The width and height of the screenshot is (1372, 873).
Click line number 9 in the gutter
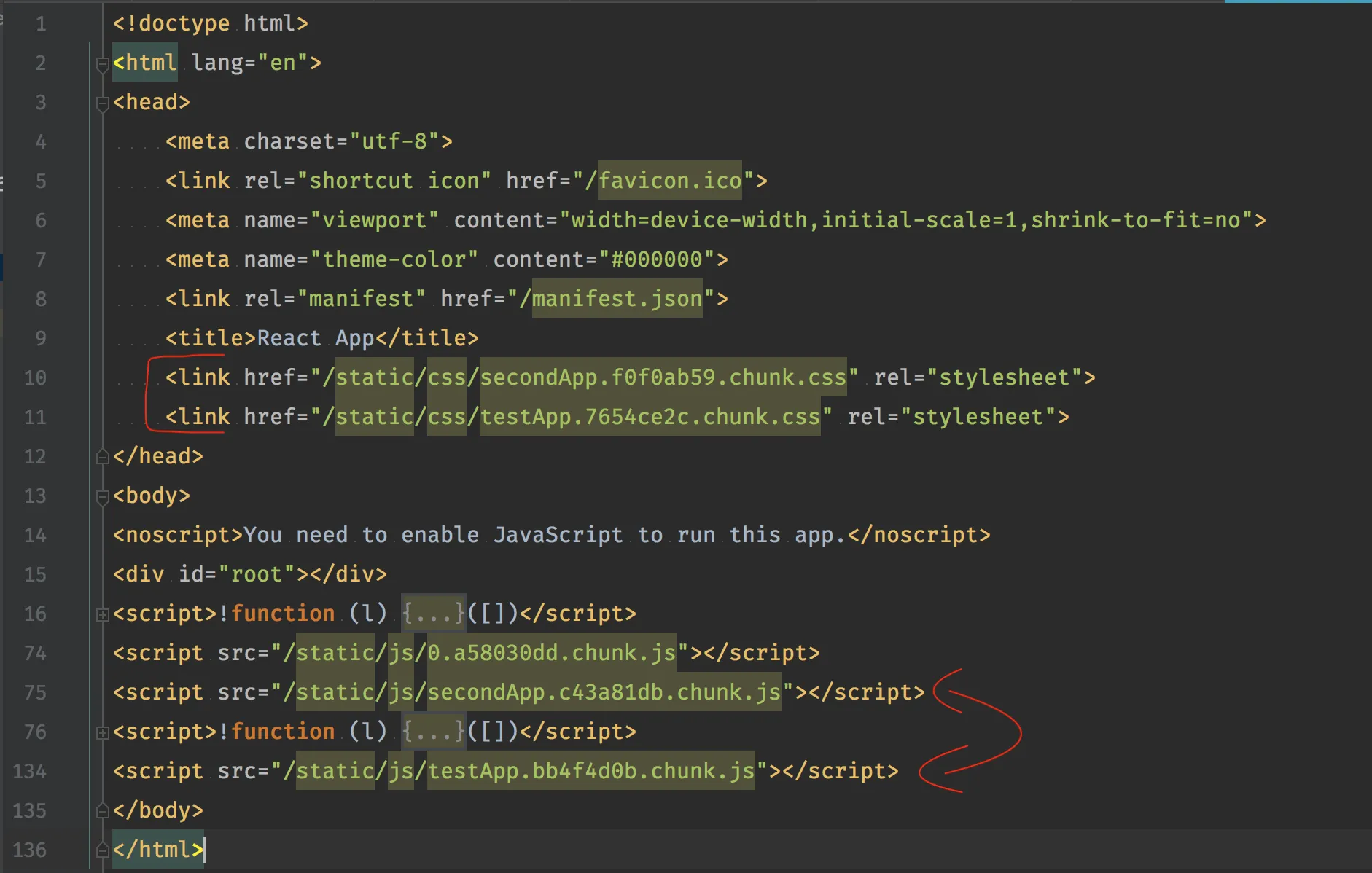click(41, 339)
